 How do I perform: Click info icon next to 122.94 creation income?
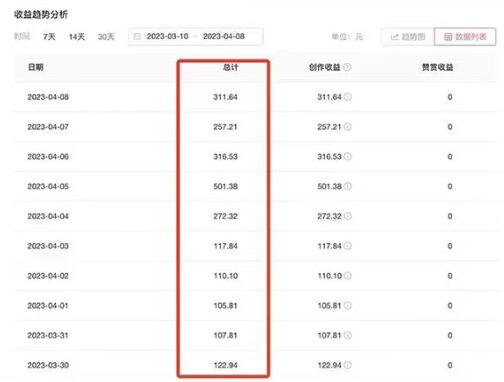point(348,365)
